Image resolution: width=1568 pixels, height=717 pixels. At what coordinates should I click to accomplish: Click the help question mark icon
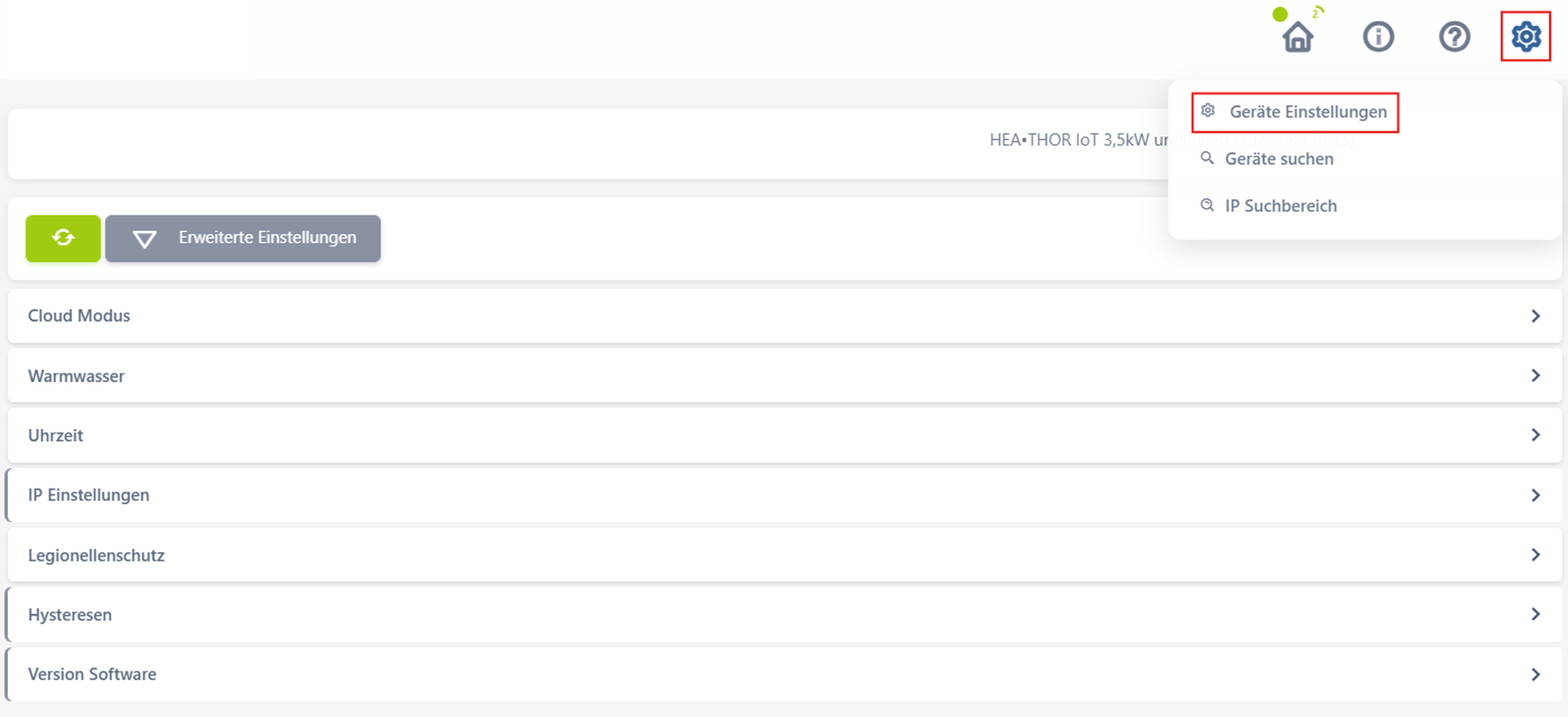(x=1454, y=37)
